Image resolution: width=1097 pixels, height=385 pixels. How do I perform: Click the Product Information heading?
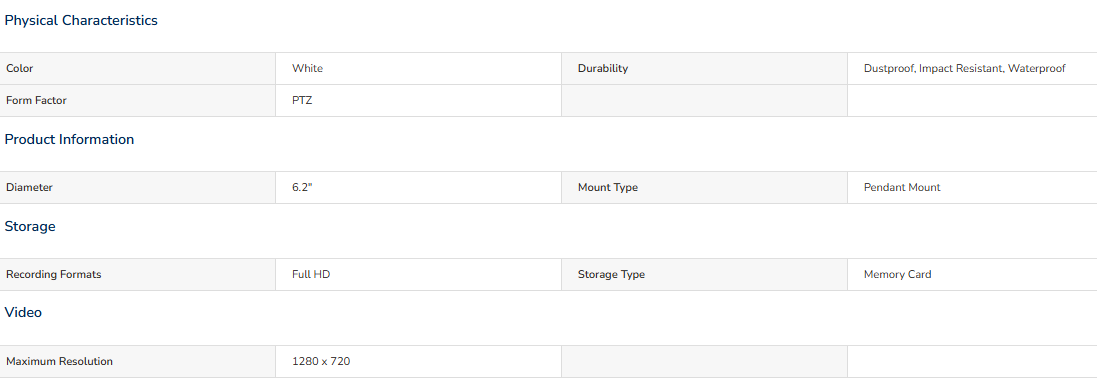coord(69,139)
